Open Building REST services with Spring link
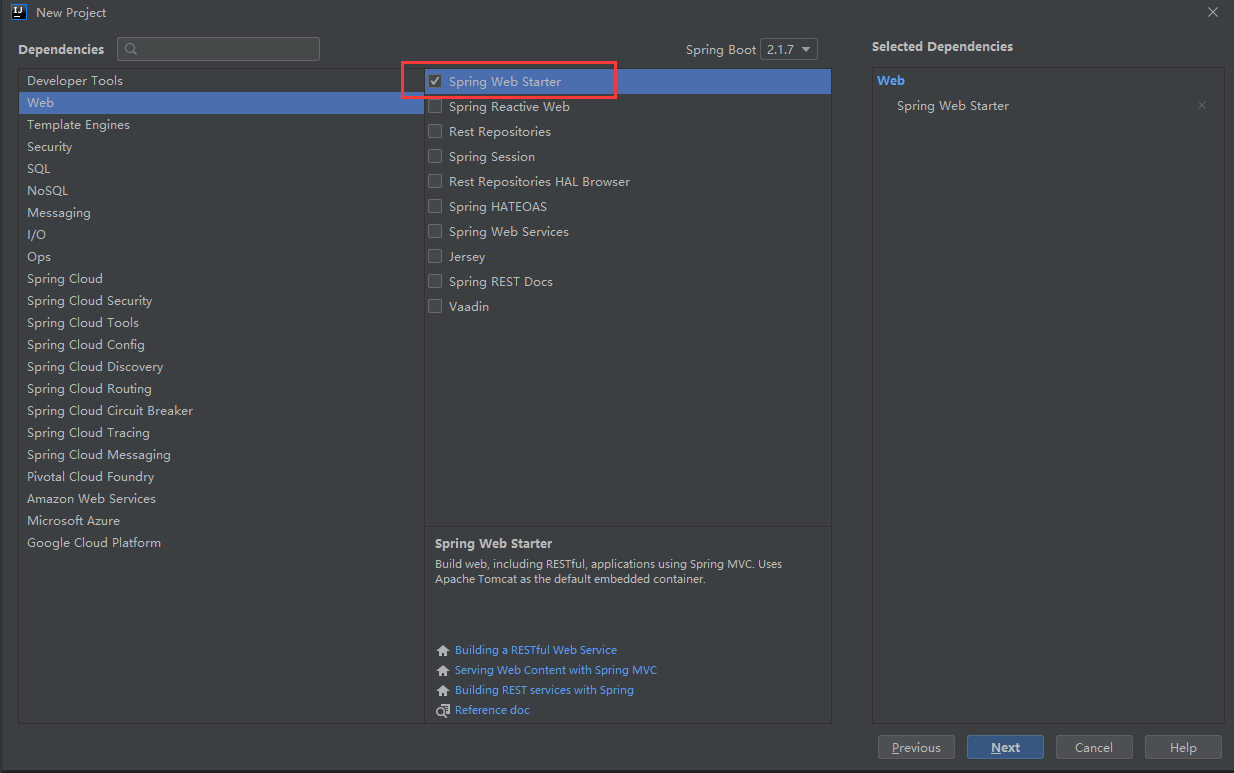Image resolution: width=1234 pixels, height=773 pixels. click(544, 690)
